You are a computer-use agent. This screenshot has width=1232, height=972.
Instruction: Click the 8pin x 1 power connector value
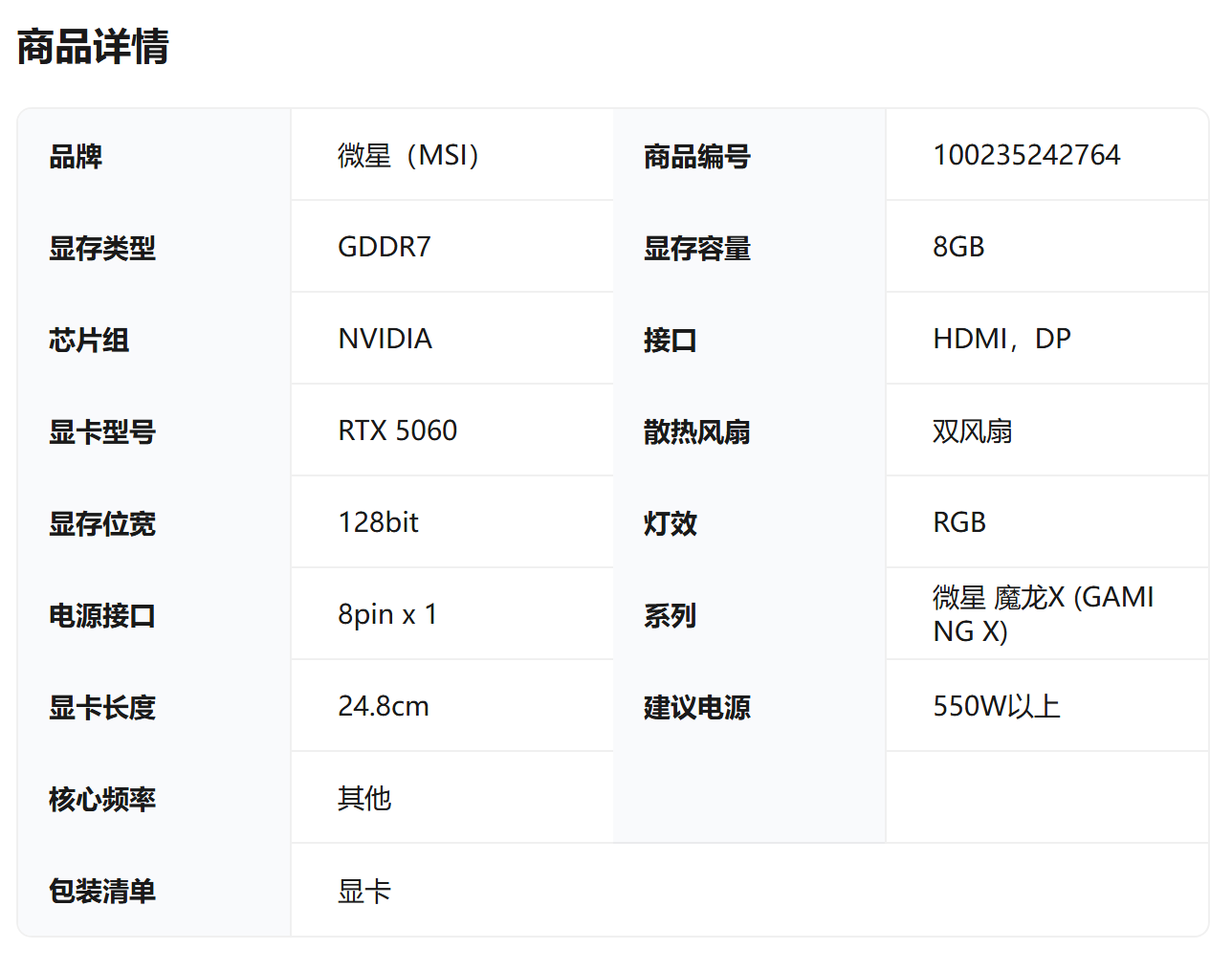[x=387, y=614]
